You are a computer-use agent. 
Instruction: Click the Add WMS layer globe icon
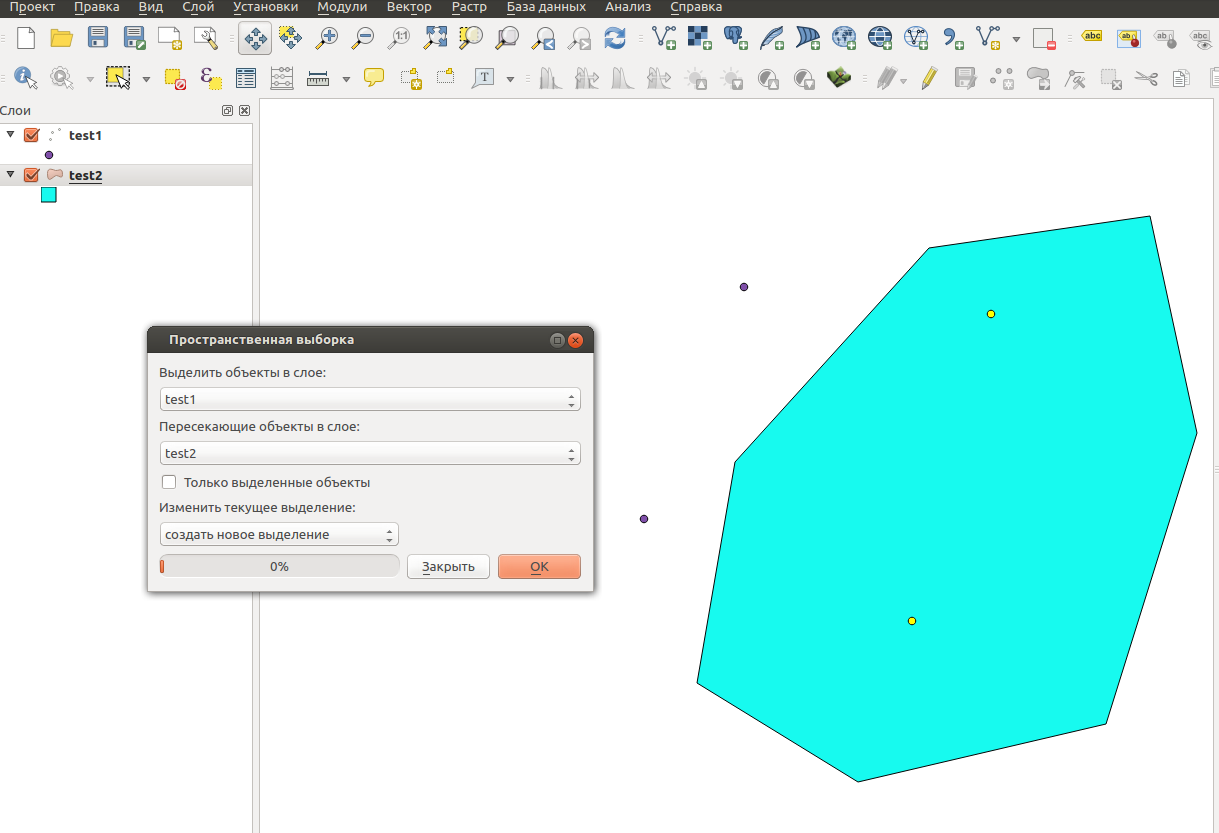844,39
